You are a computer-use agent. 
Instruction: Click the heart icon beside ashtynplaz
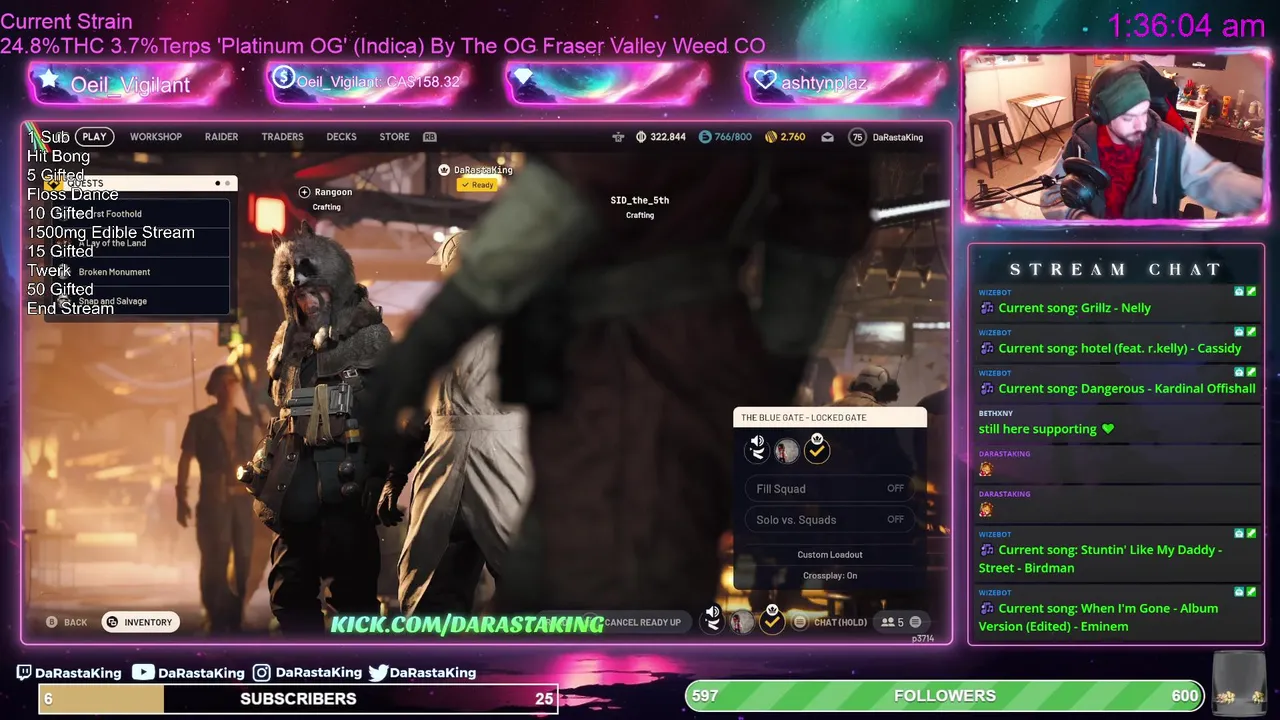(765, 81)
